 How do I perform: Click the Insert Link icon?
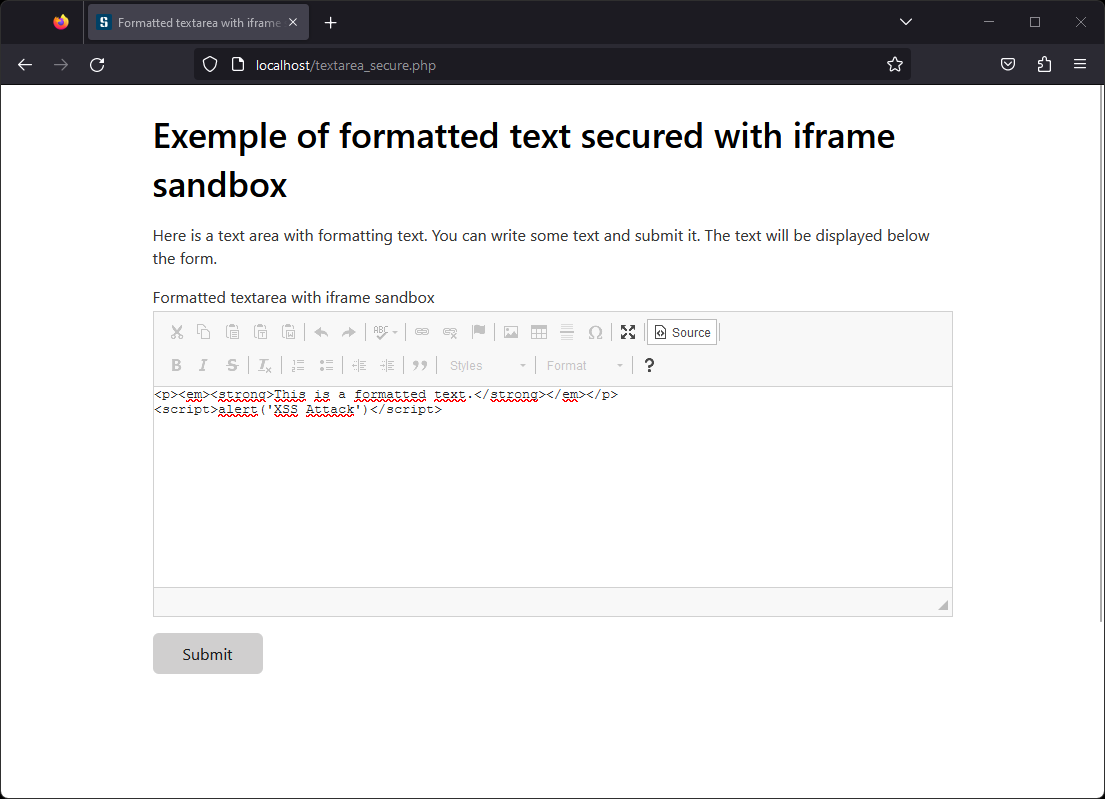422,332
